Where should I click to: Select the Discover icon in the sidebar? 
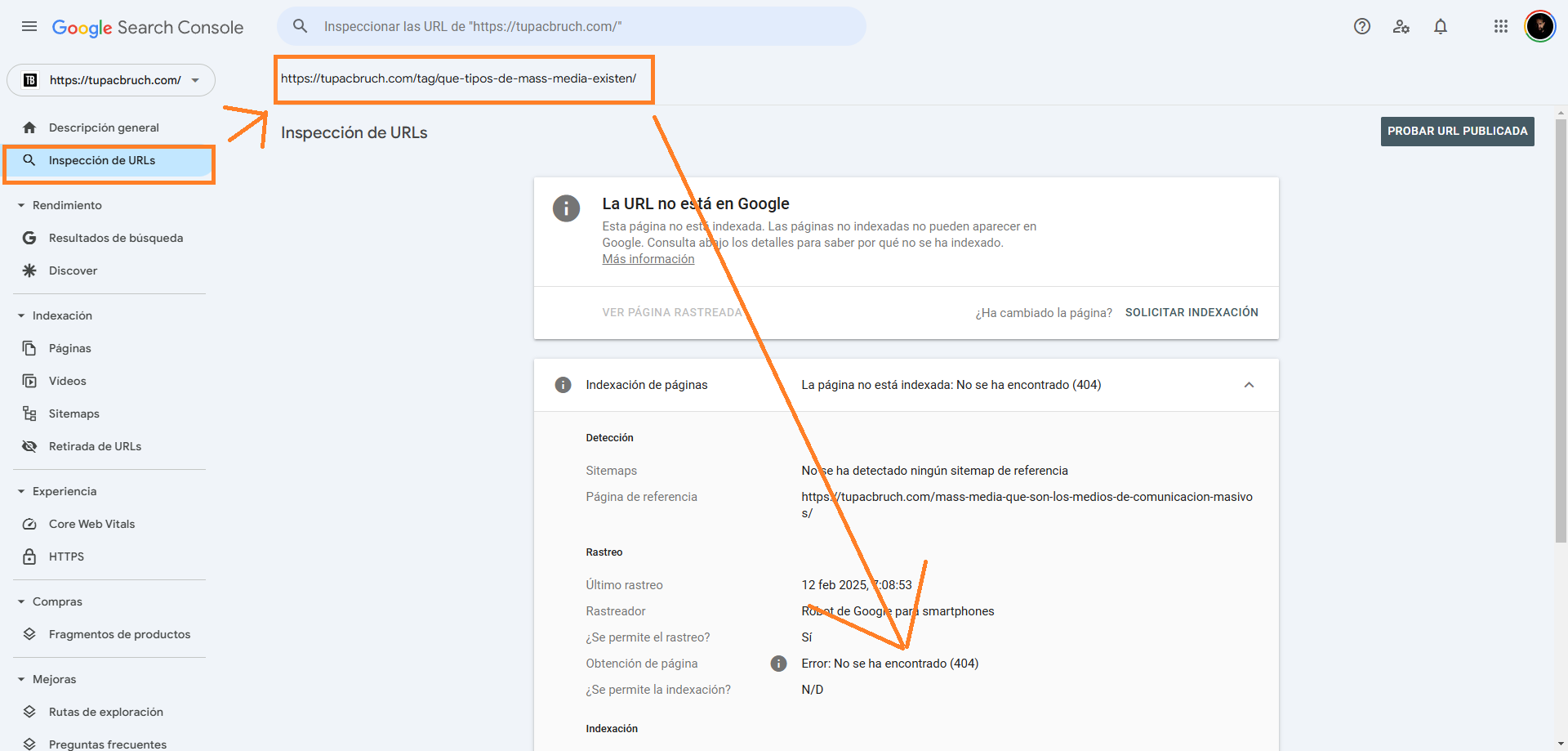point(29,270)
